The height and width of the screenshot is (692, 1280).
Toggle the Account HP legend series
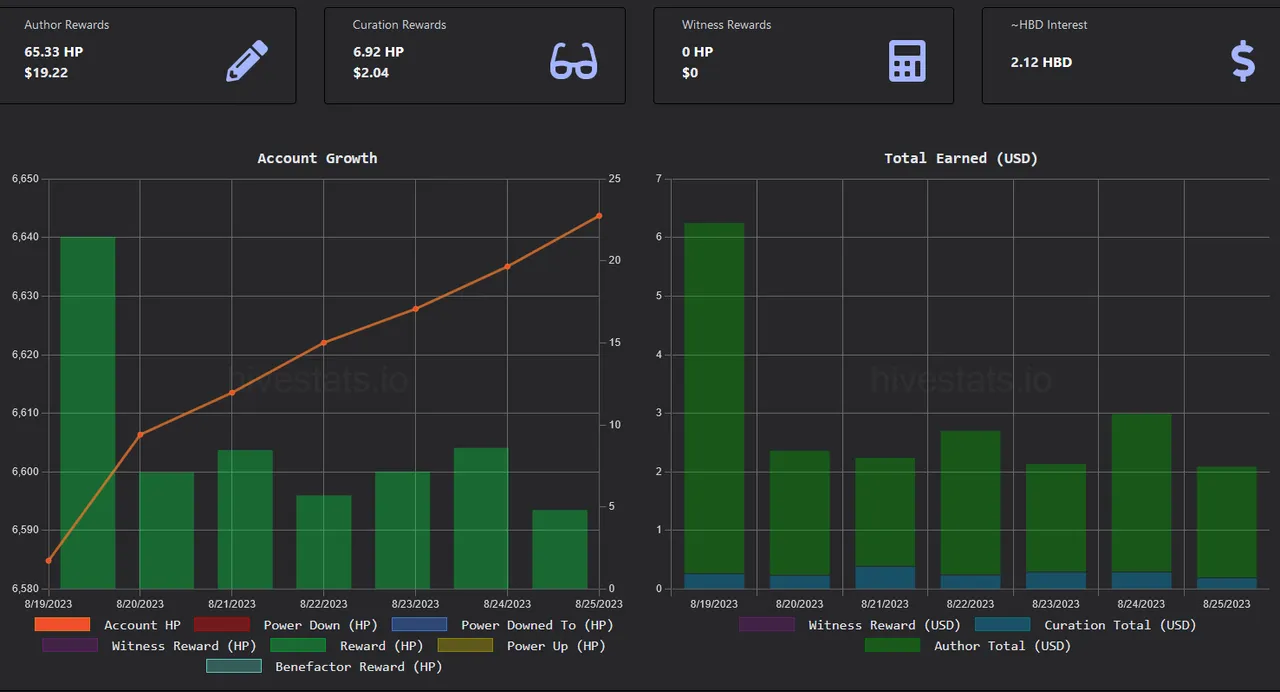107,625
